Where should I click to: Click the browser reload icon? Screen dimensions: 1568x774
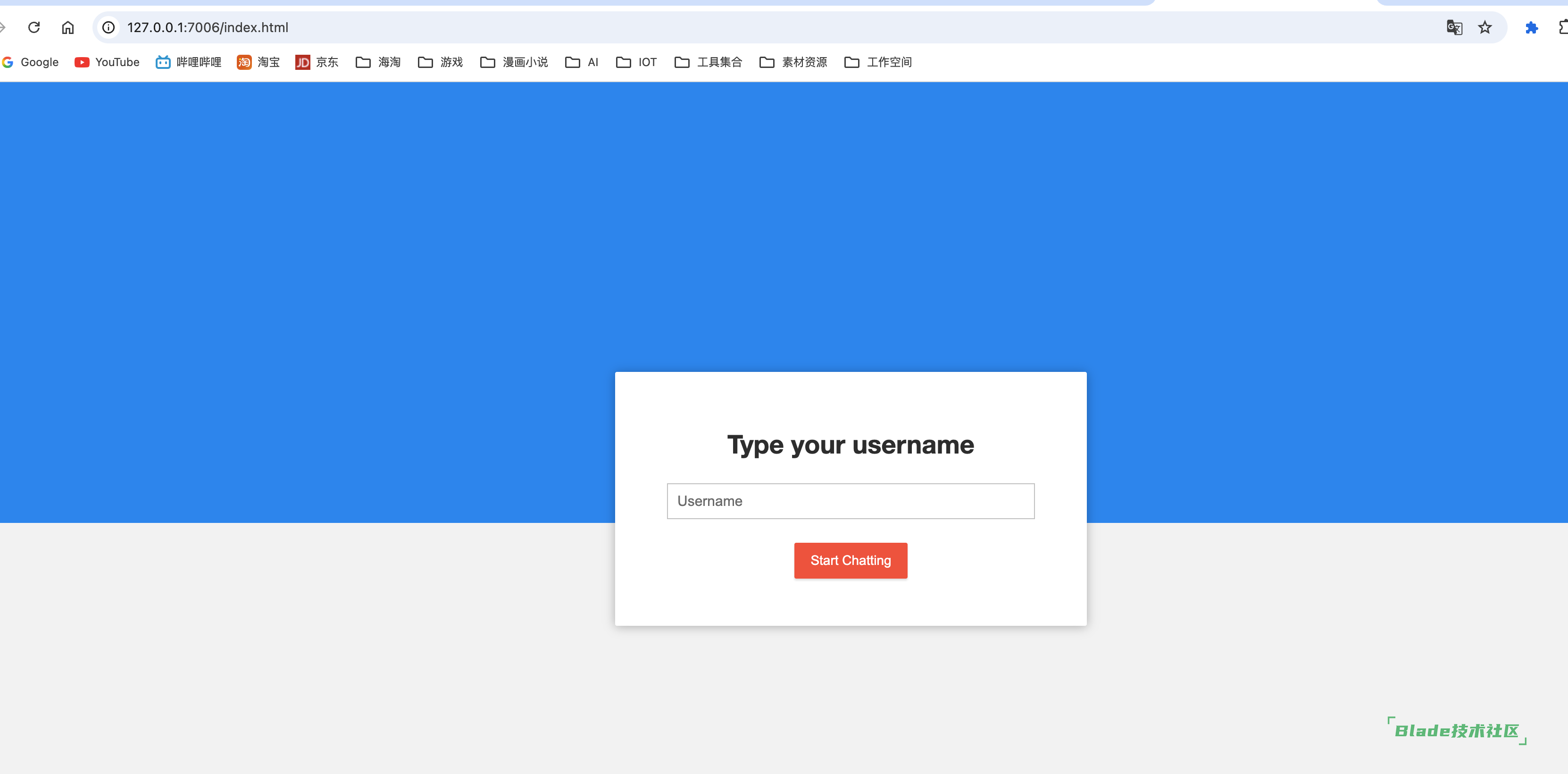coord(34,27)
